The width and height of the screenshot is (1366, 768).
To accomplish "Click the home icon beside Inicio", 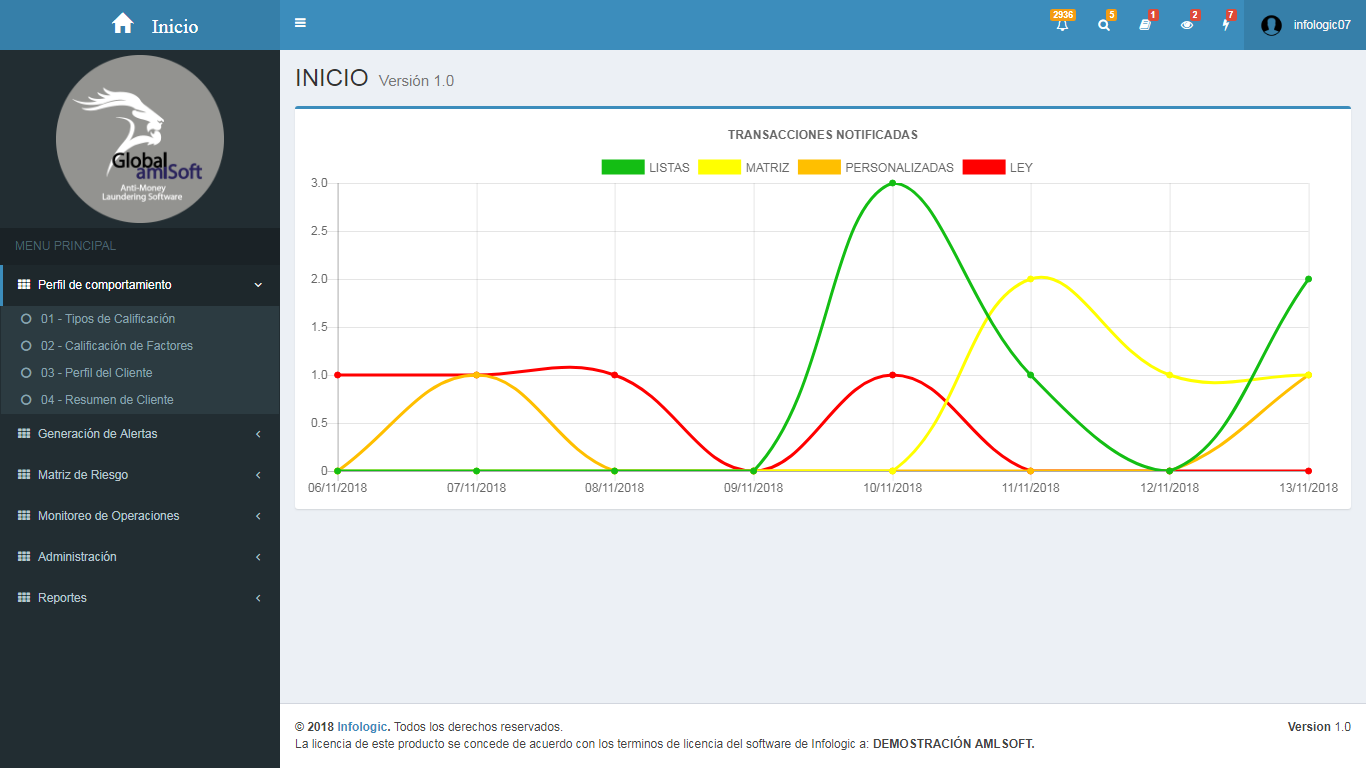I will click(123, 24).
